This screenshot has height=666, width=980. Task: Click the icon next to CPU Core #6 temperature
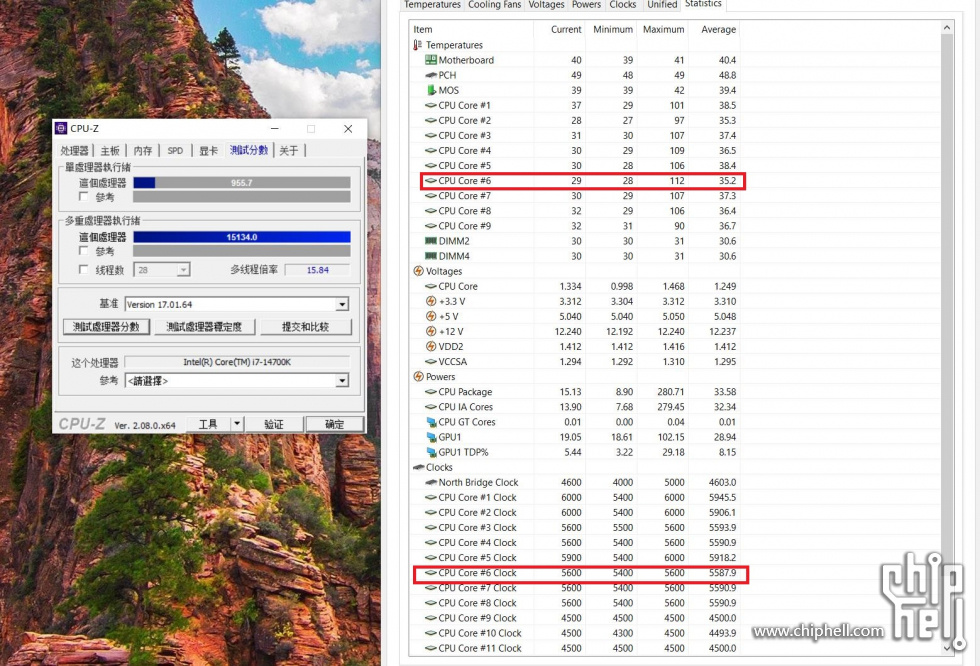pyautogui.click(x=431, y=181)
